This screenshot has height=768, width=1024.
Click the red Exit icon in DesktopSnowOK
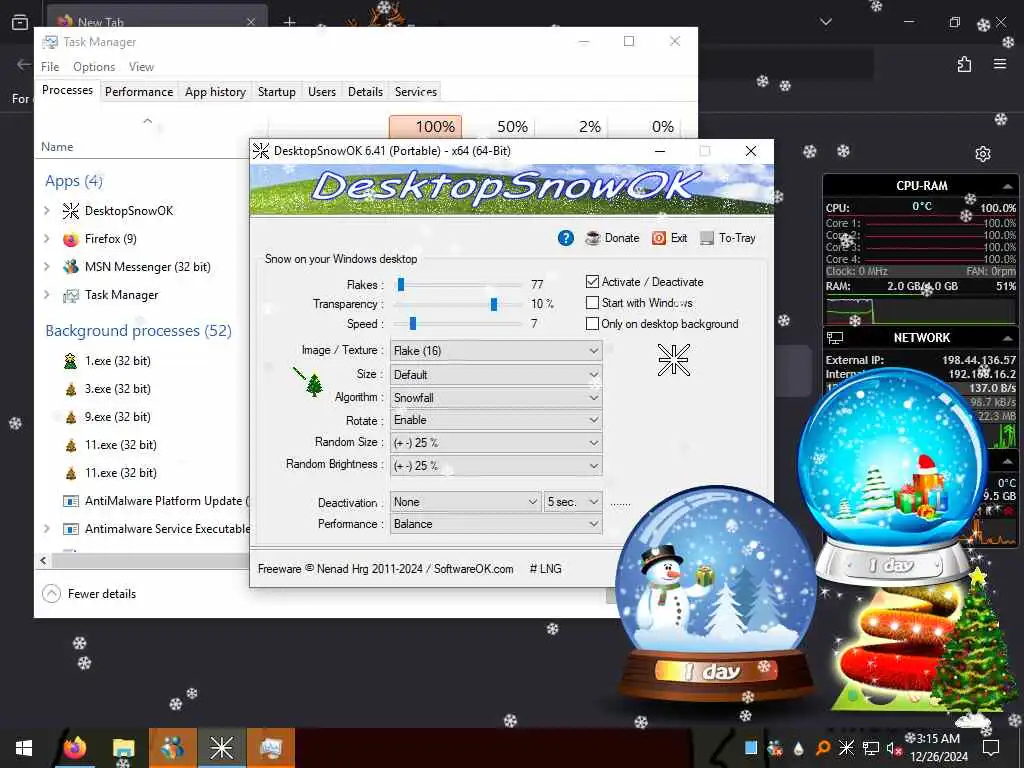click(659, 238)
